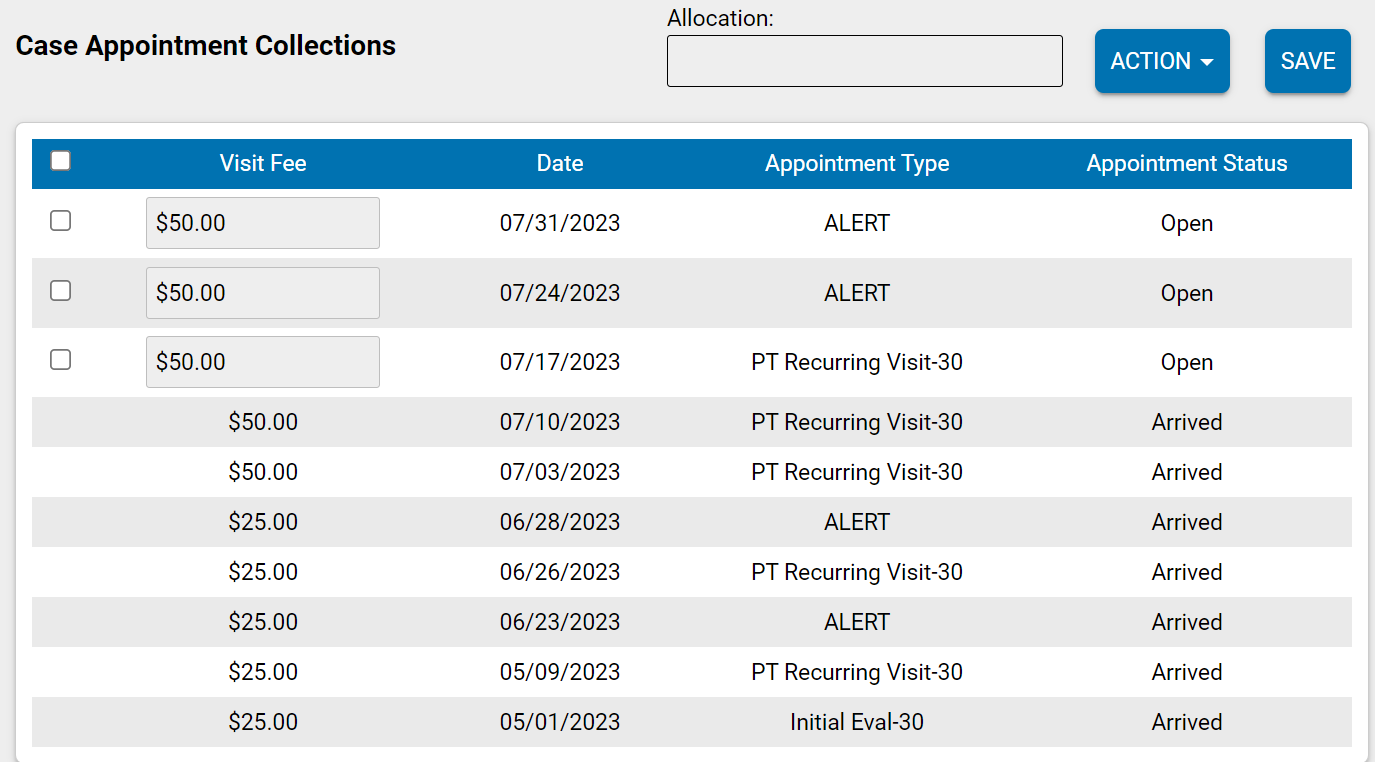Image resolution: width=1375 pixels, height=762 pixels.
Task: Click the SAVE button
Action: click(x=1307, y=60)
